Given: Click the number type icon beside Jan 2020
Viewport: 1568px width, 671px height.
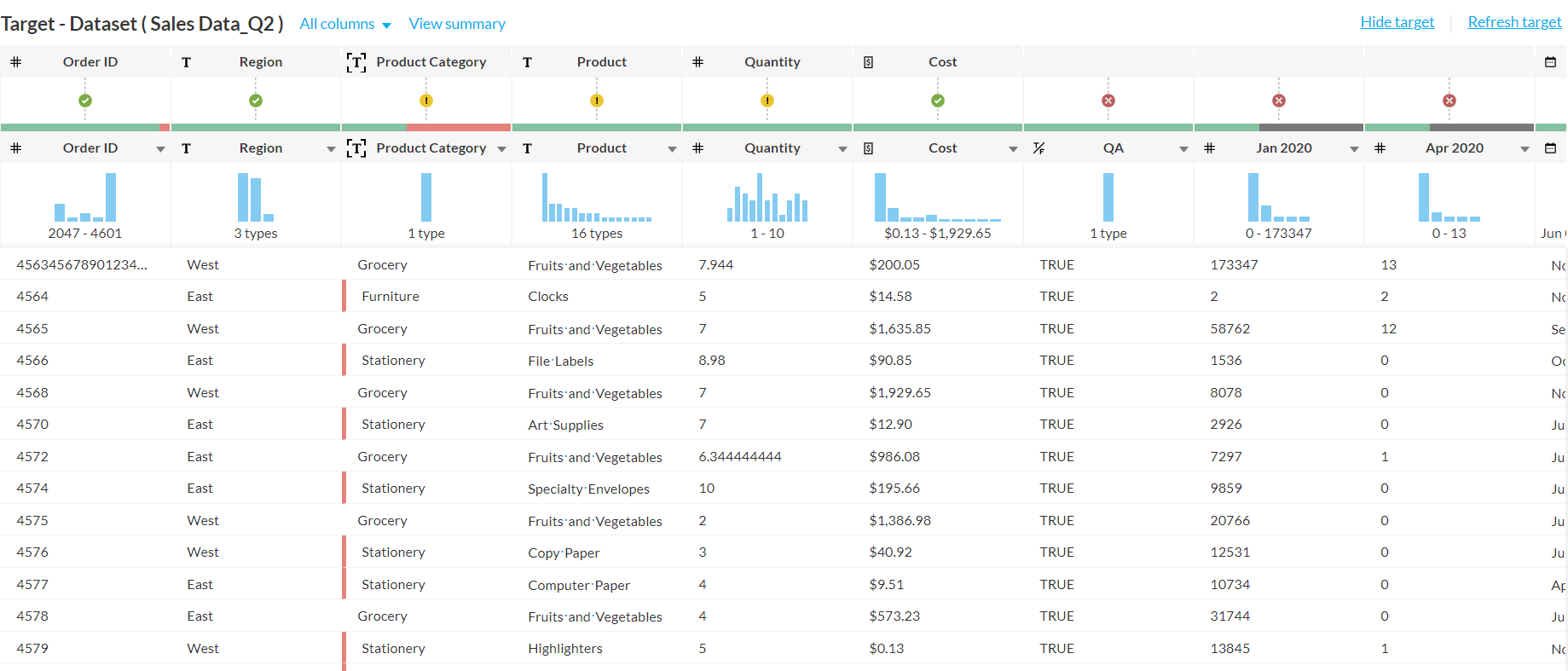Looking at the screenshot, I should pos(1209,148).
